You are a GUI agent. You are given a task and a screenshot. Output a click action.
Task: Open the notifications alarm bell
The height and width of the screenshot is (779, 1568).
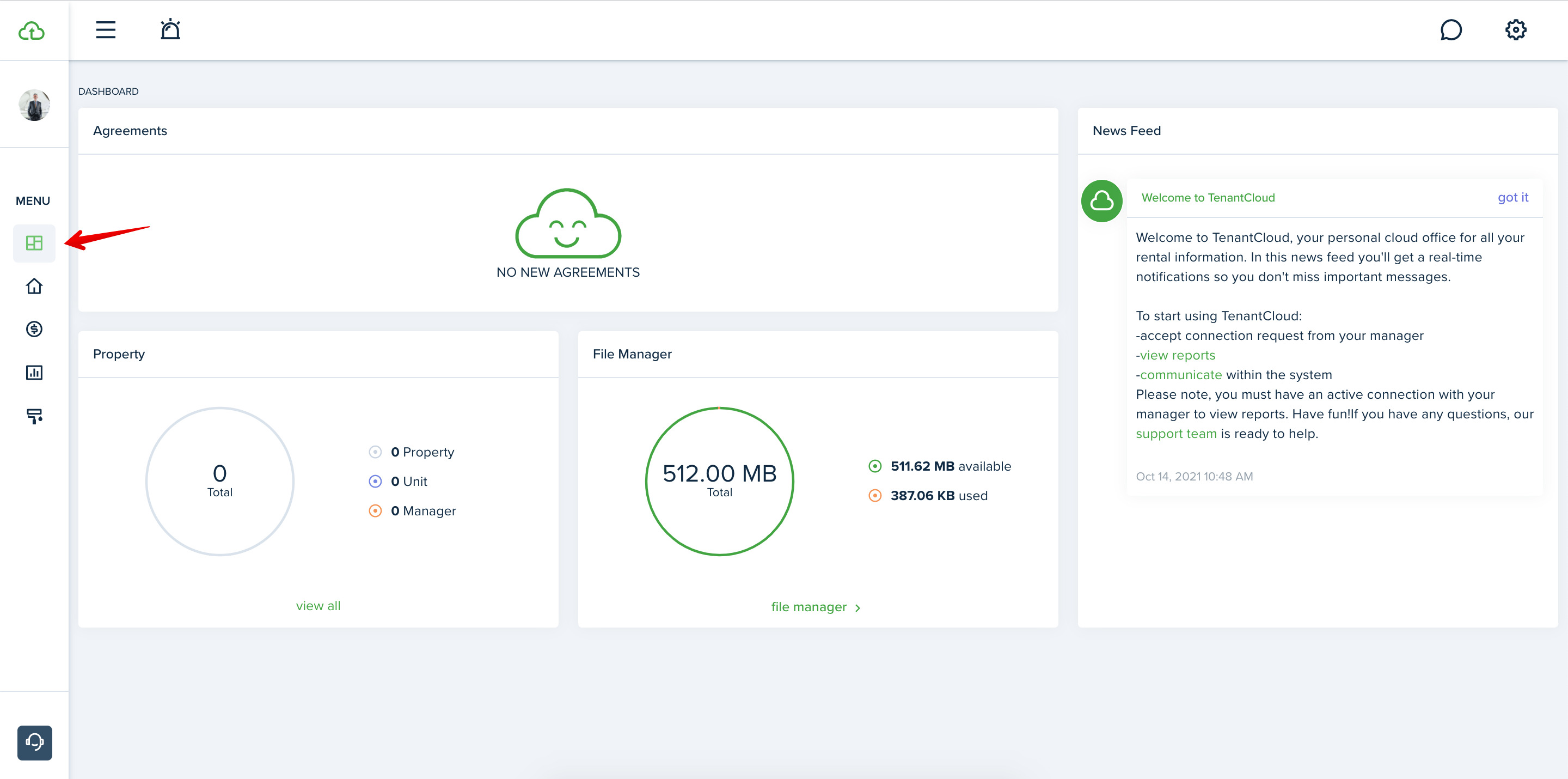click(170, 29)
